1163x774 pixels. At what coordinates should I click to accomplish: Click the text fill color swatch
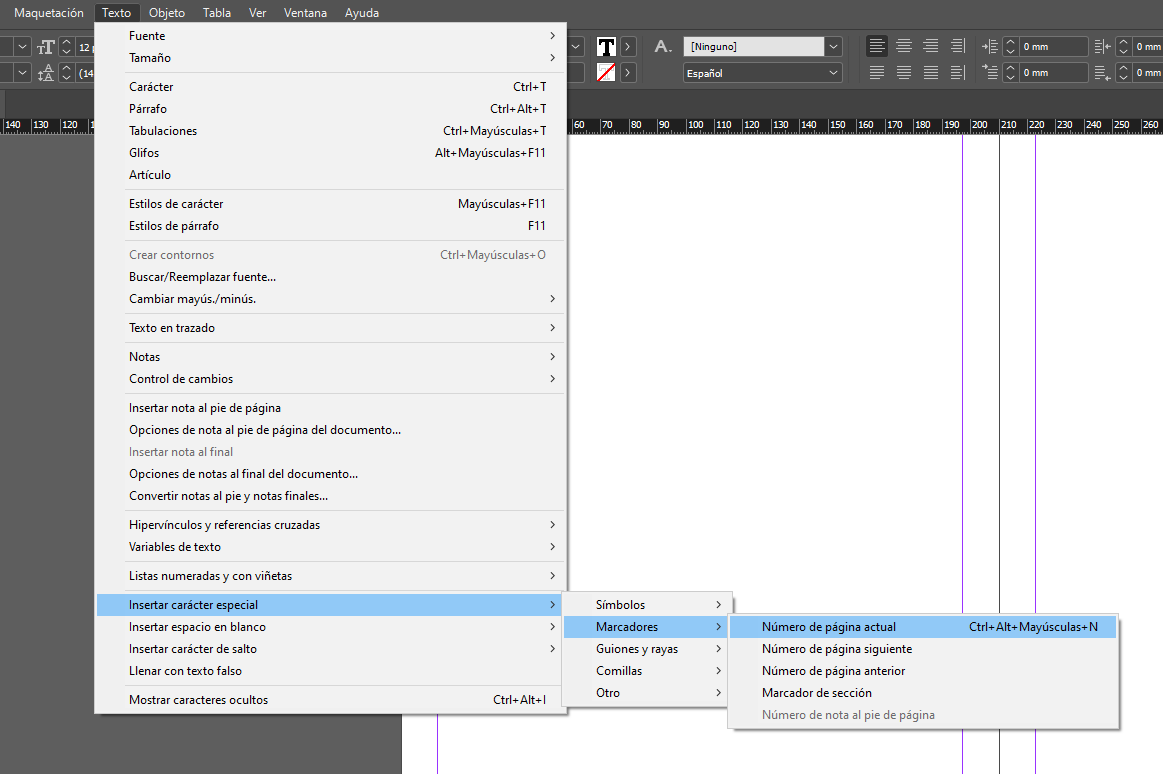[606, 47]
